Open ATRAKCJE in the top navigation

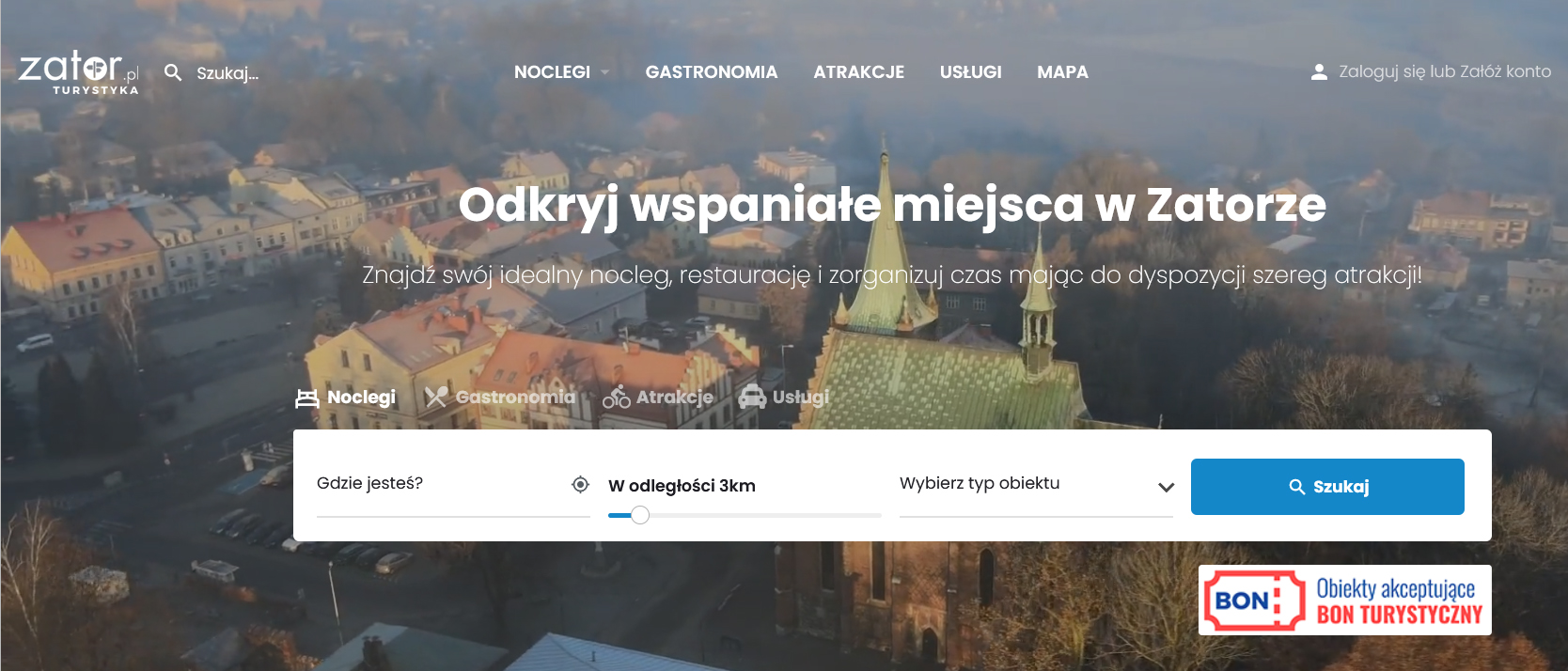[858, 72]
